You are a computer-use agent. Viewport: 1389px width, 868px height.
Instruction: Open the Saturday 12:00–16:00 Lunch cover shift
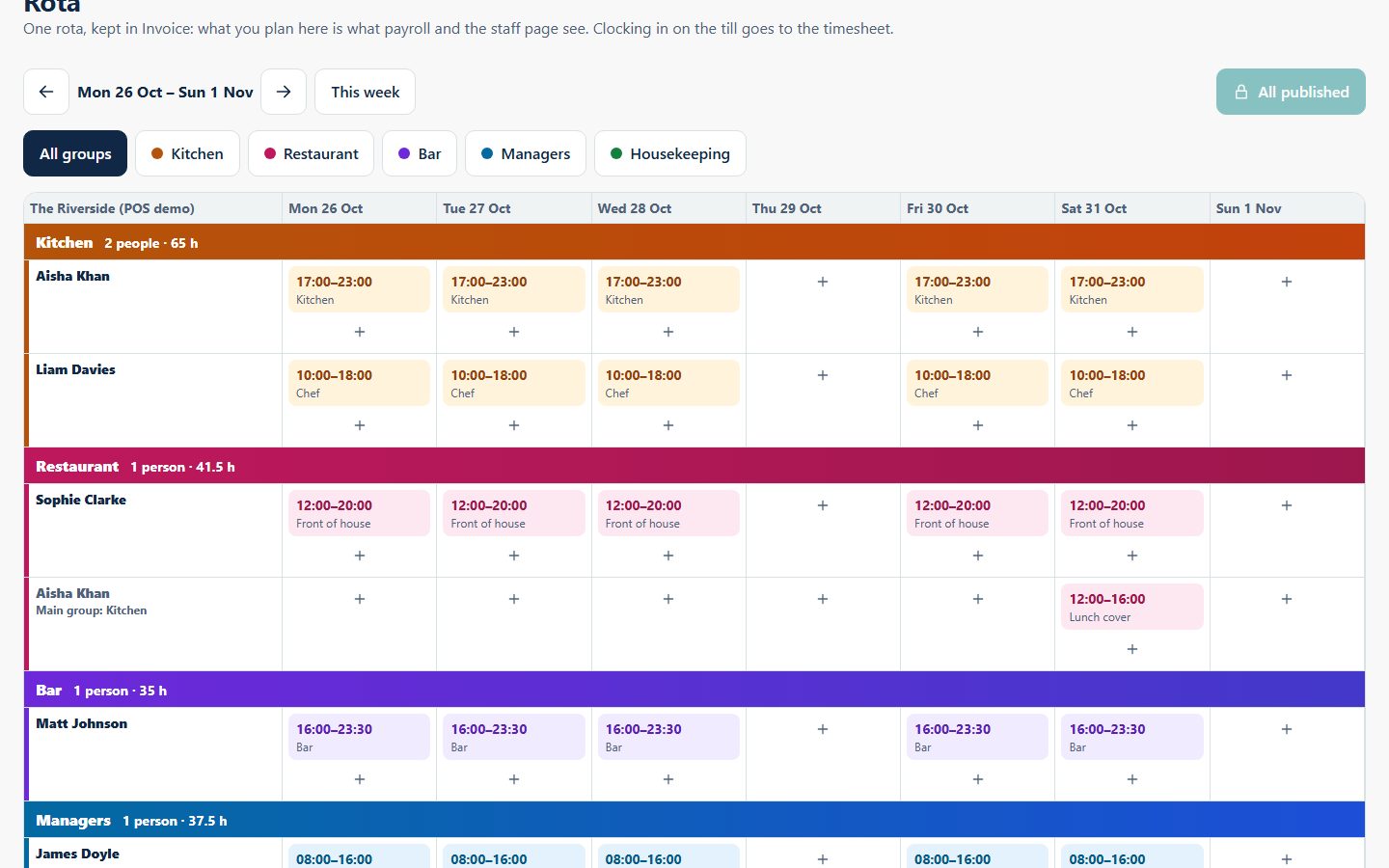[x=1132, y=607]
